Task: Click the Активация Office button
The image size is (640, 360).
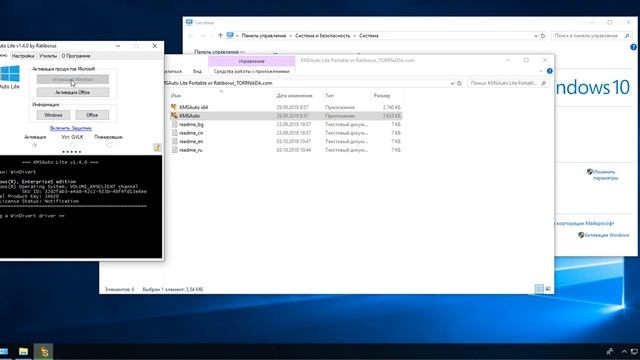Action: pos(73,92)
